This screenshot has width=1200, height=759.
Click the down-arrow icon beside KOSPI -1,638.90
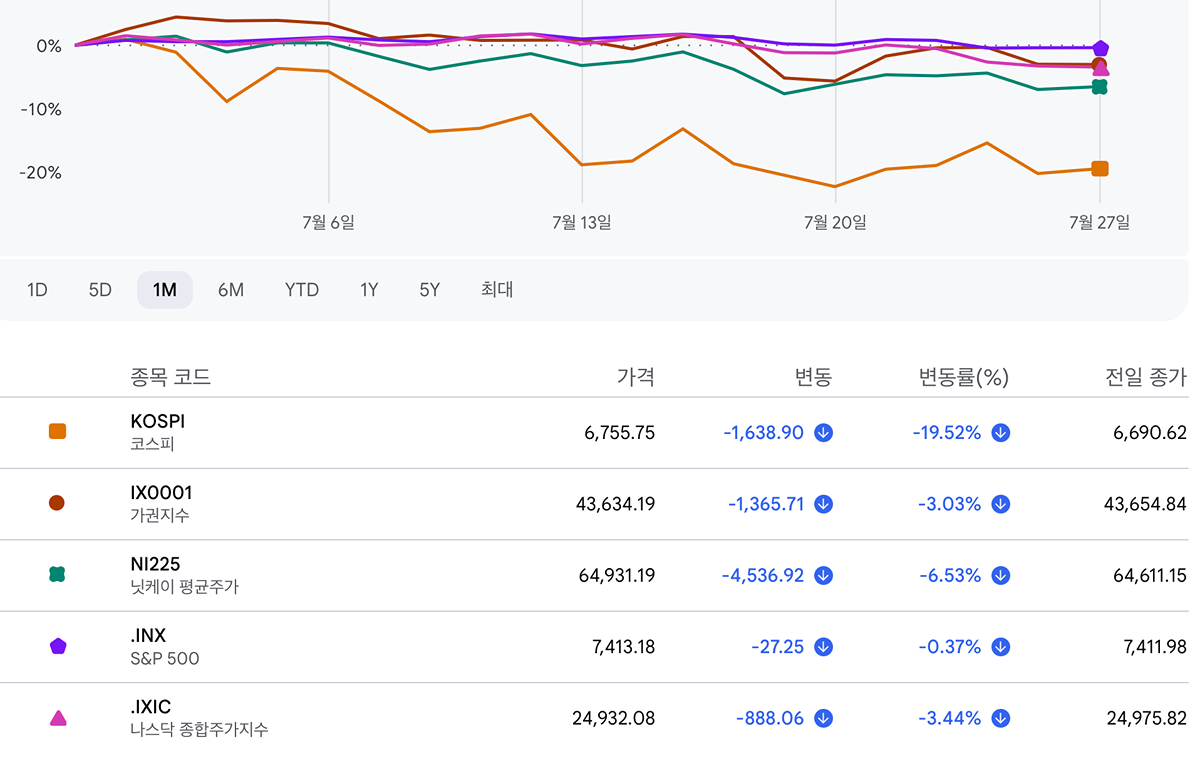pos(824,433)
